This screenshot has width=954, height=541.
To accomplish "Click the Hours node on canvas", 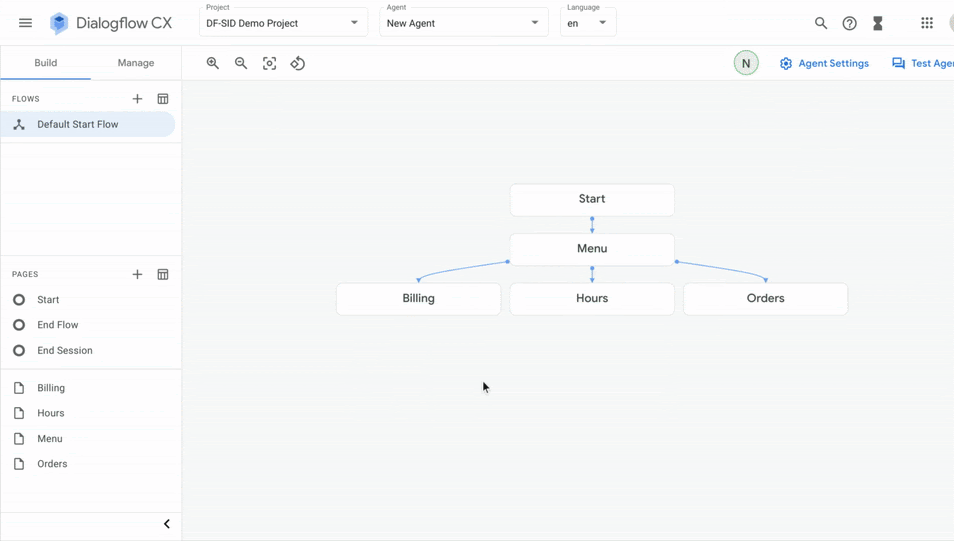I will 592,299.
